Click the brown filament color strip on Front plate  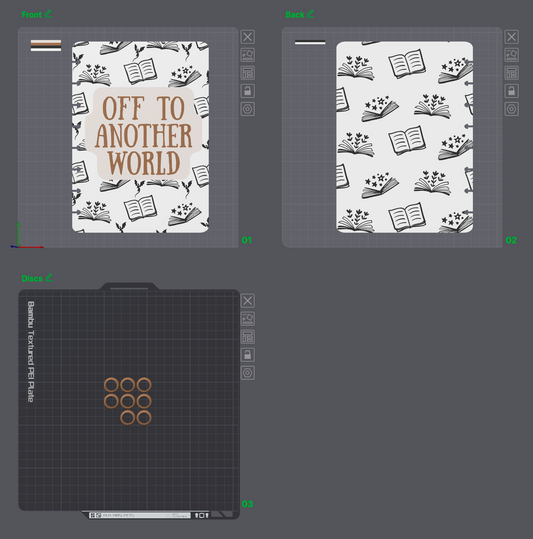(46, 44)
